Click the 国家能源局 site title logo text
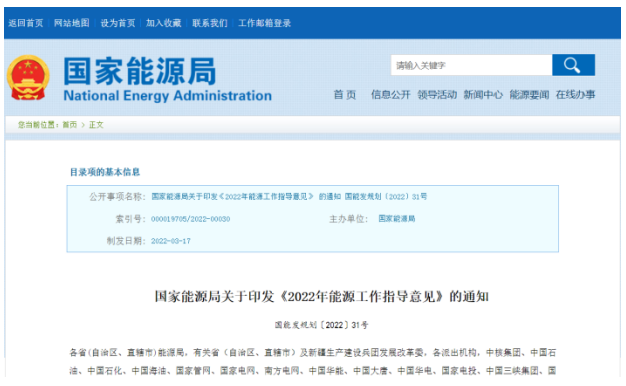Viewport: 626px width, 386px height. [x=140, y=71]
